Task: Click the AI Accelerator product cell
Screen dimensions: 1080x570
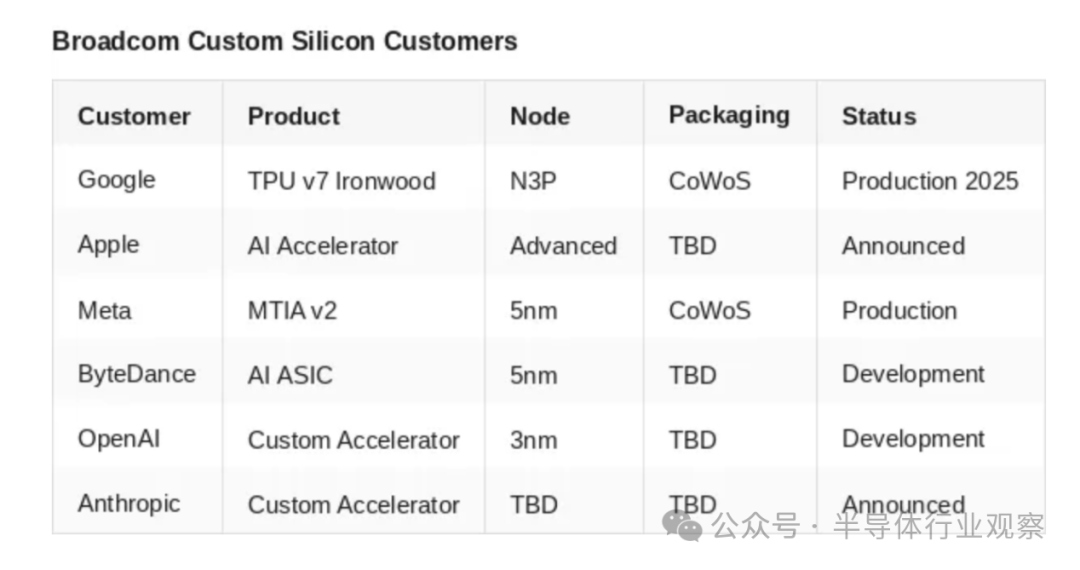Action: tap(323, 246)
